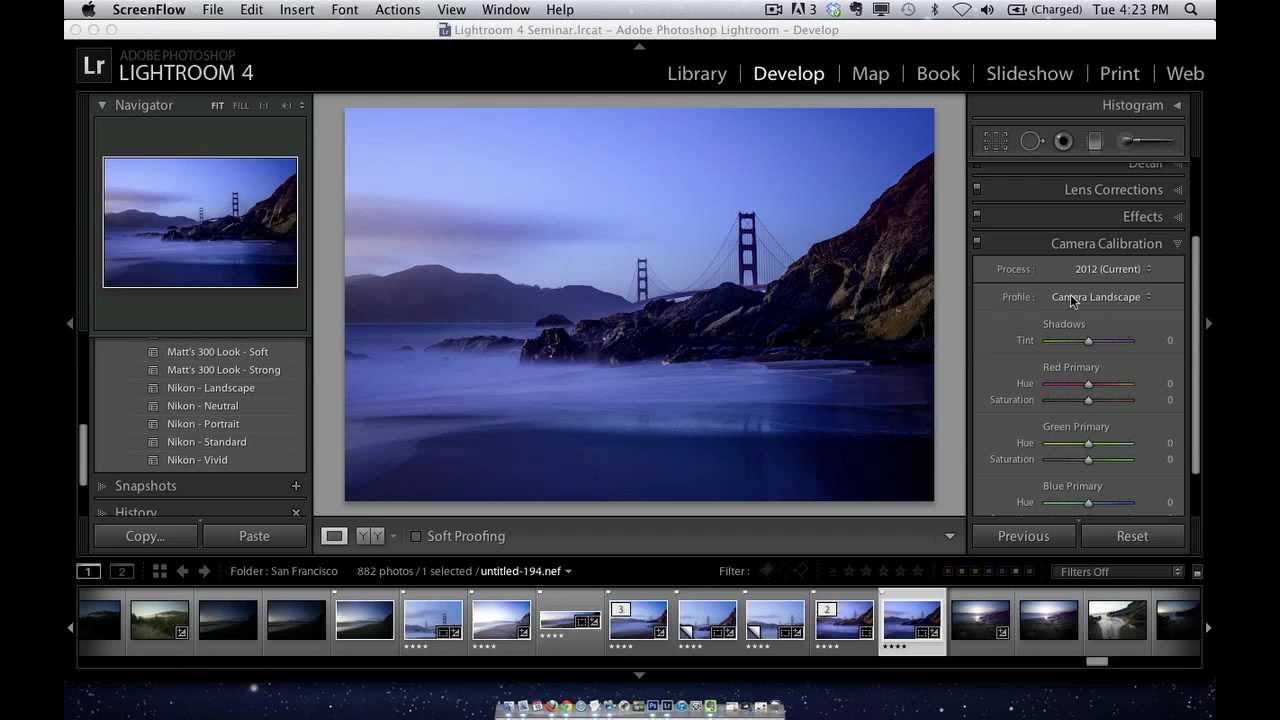Open the Filters Off dropdown
This screenshot has height=720, width=1280.
pyautogui.click(x=1116, y=572)
